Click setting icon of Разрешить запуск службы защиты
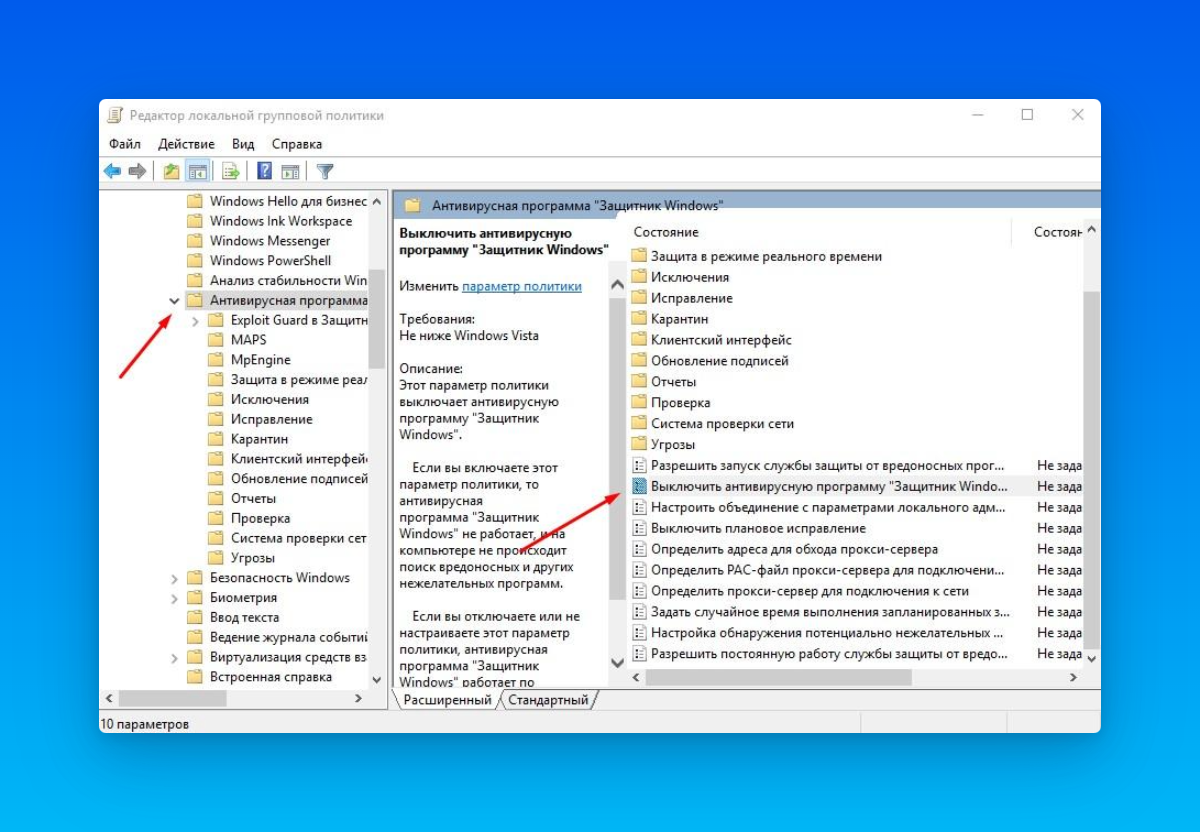 [x=639, y=465]
